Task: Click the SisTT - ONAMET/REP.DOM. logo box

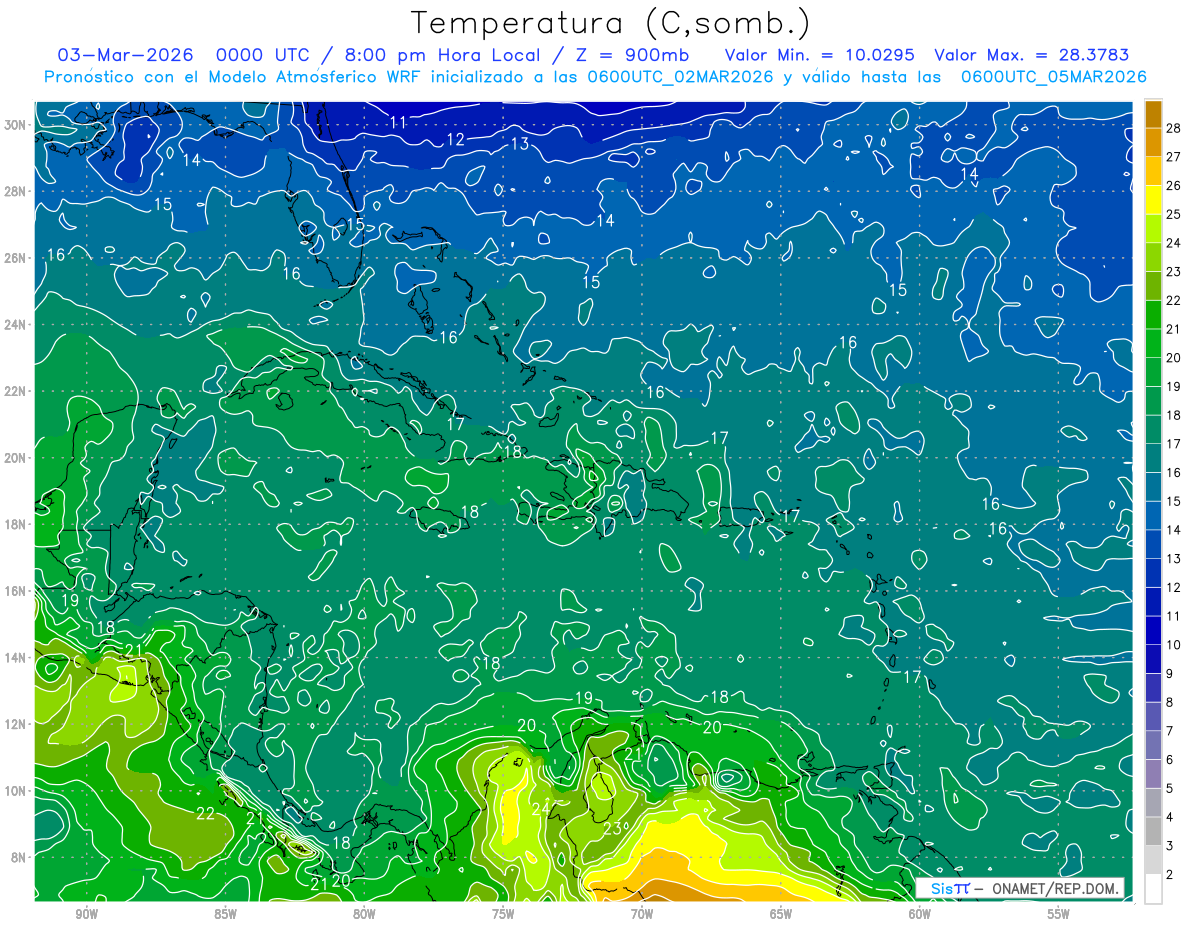Action: 1021,888
